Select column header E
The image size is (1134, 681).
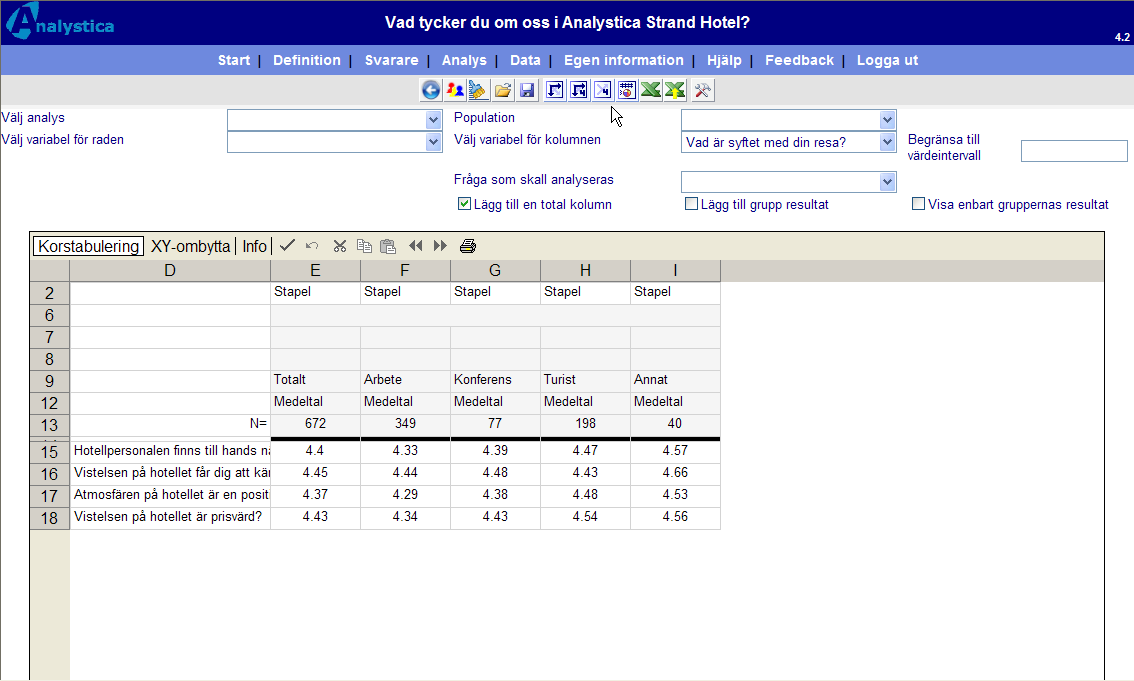click(315, 270)
